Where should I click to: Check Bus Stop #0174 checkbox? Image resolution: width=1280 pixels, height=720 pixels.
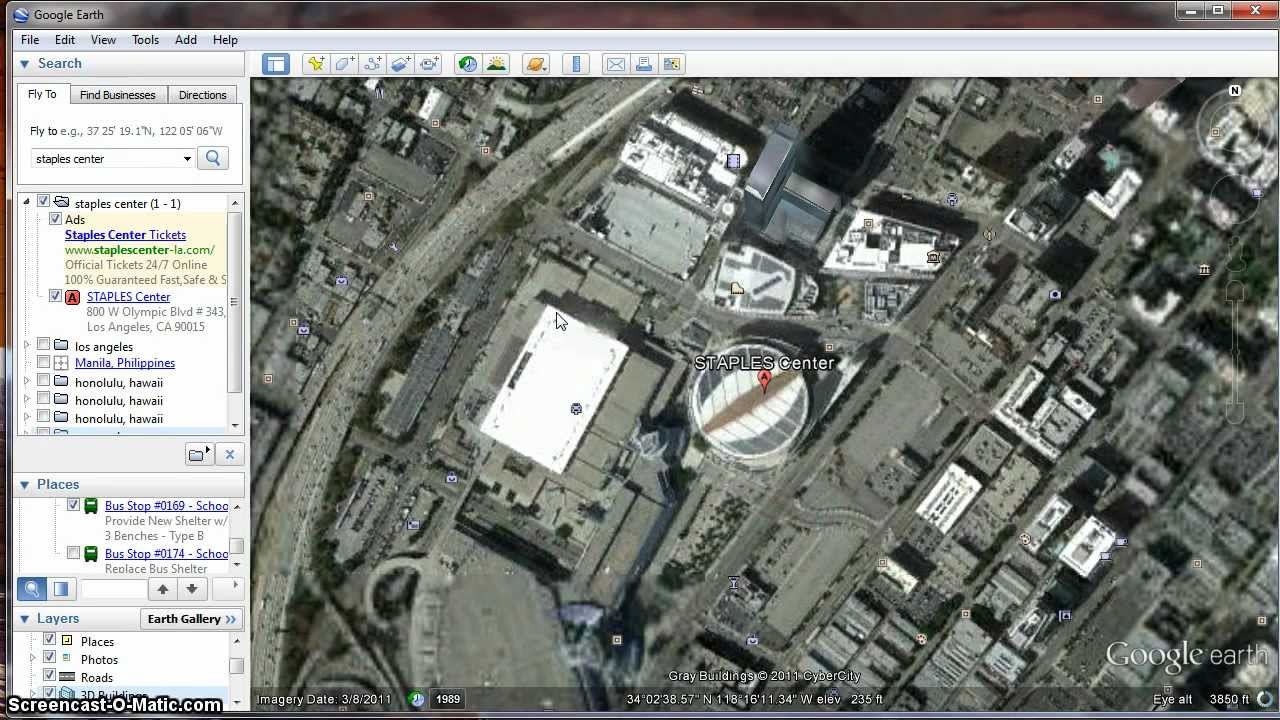pos(73,553)
